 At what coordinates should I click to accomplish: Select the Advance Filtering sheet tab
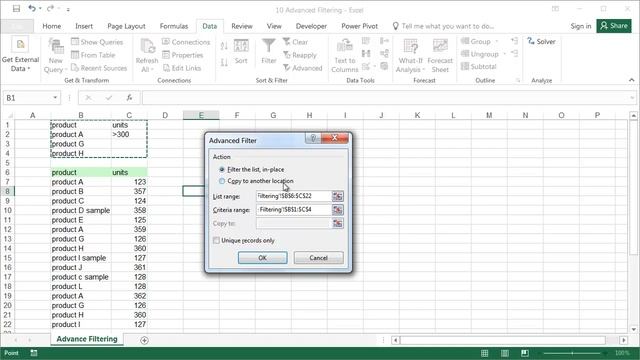(87, 339)
